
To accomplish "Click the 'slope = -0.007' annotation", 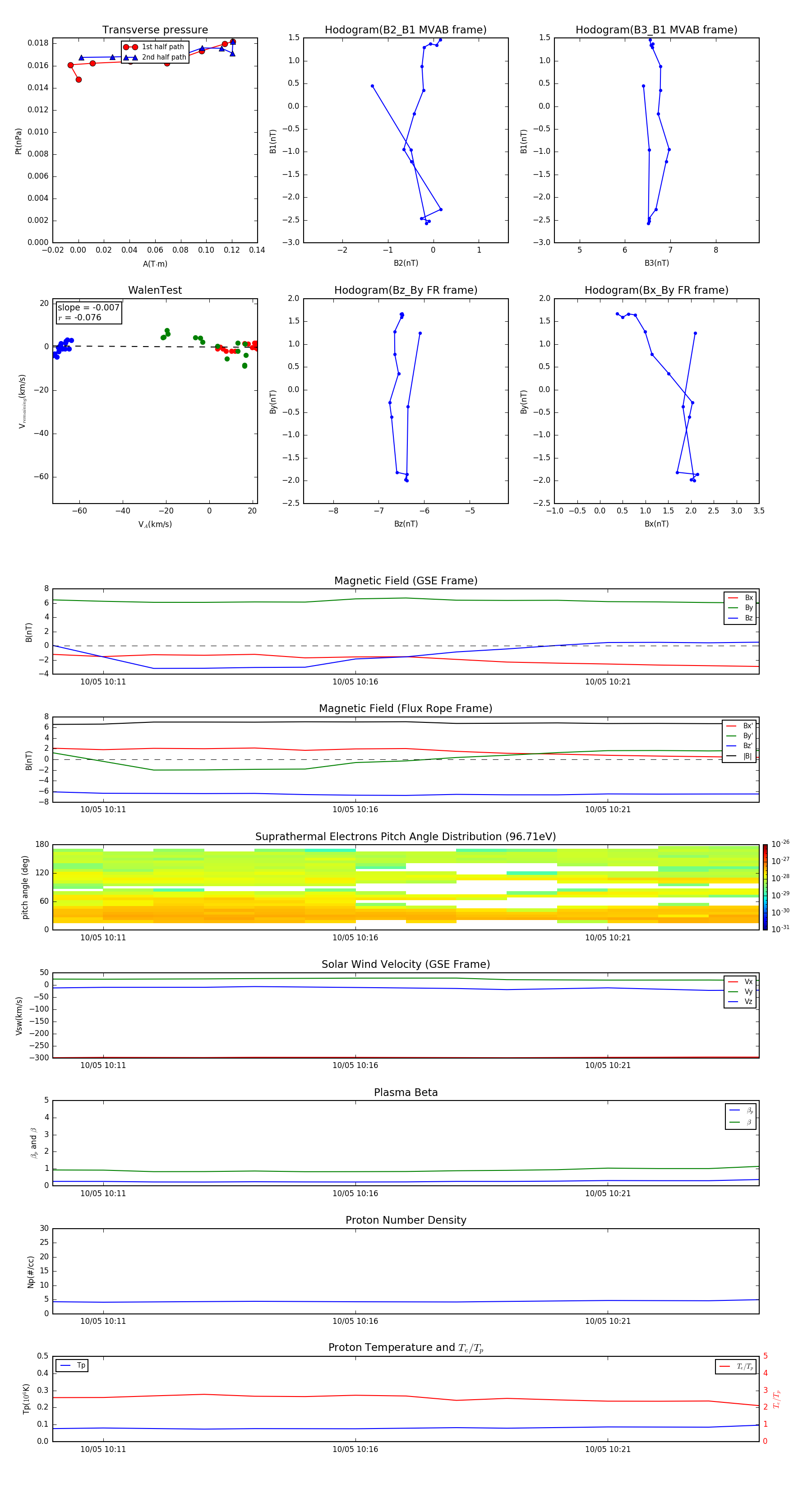I will coord(88,308).
